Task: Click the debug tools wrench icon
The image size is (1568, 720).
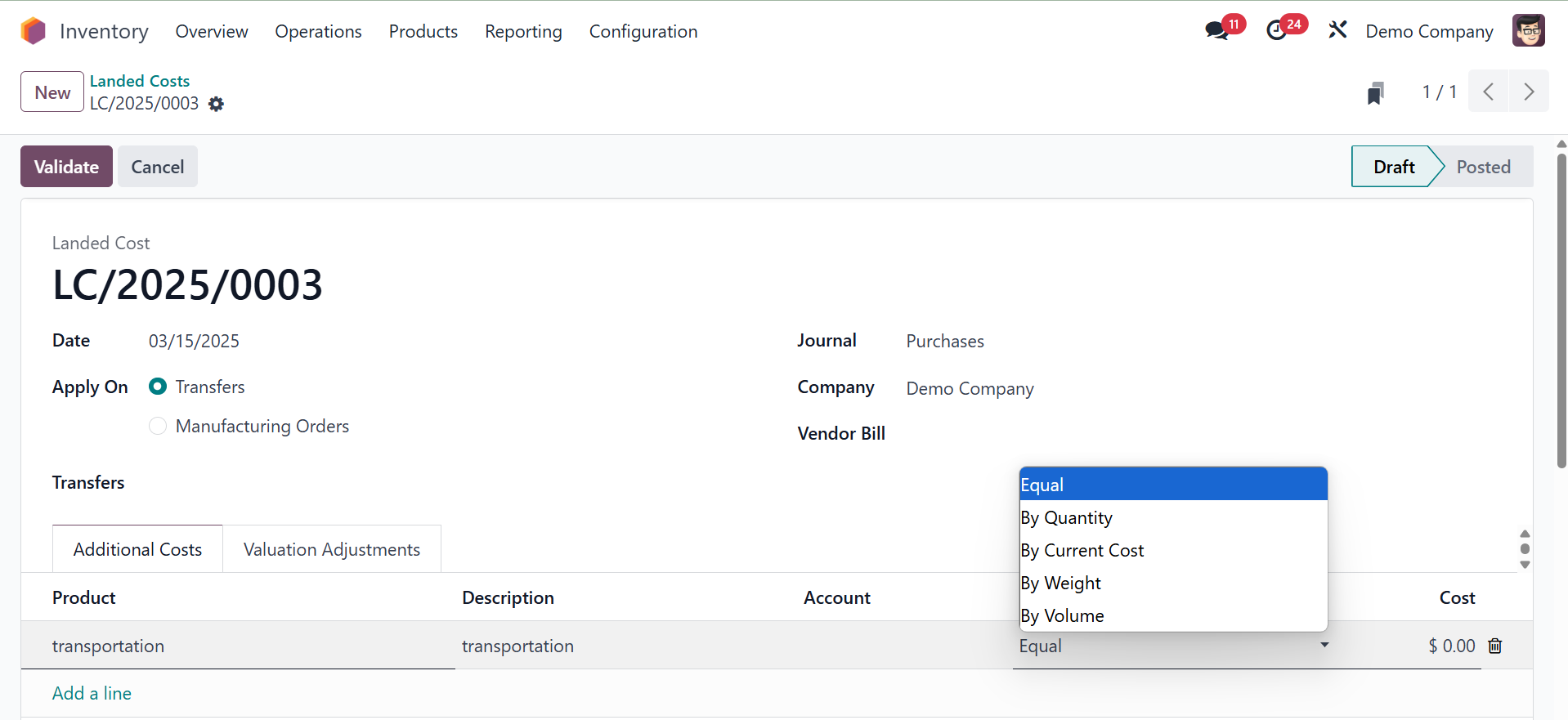Action: pyautogui.click(x=1337, y=31)
